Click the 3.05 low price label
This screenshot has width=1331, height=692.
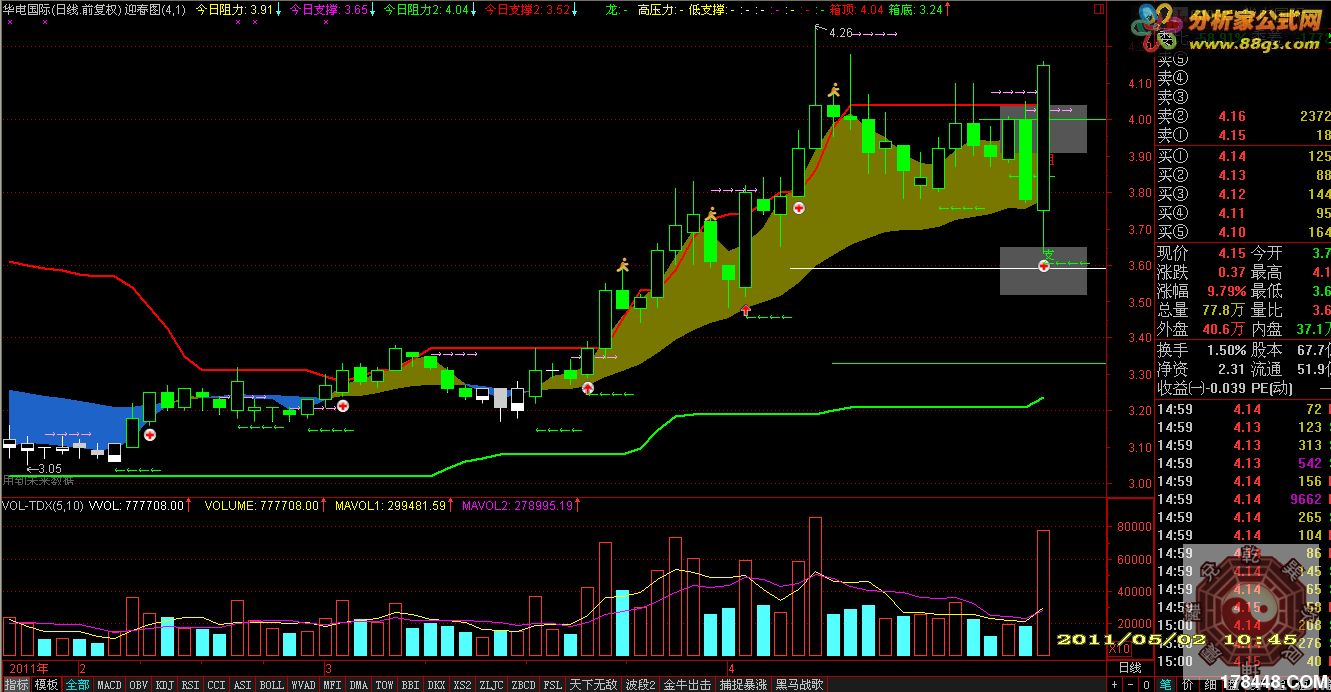click(50, 468)
